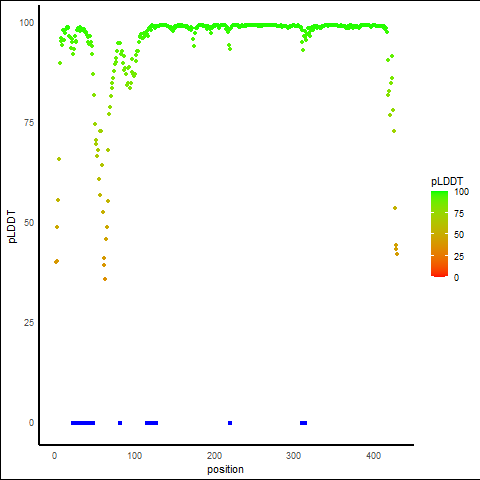This screenshot has width=480, height=480.
Task: Click the pLDDT color gradient bar
Action: pyautogui.click(x=439, y=234)
